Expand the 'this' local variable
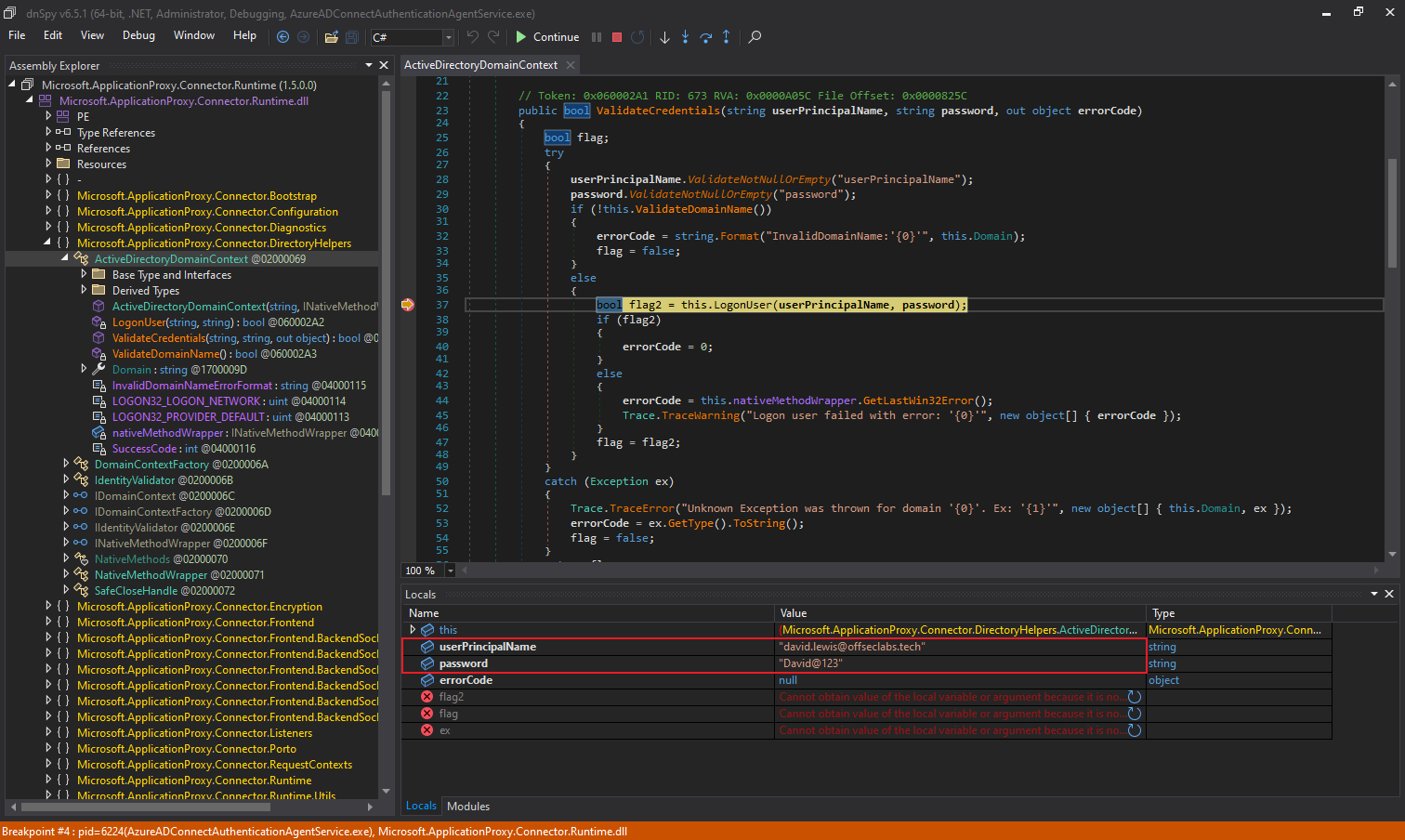The width and height of the screenshot is (1405, 840). (413, 630)
